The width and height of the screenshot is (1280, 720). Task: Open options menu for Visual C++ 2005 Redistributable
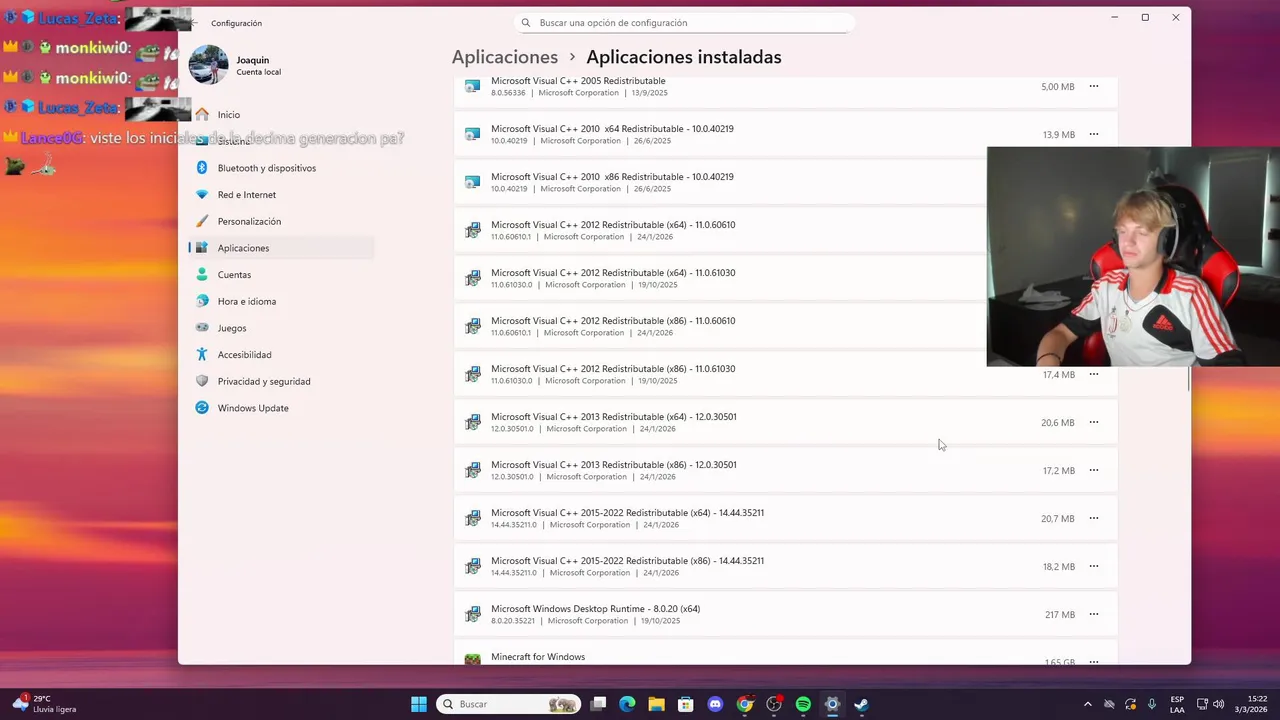1093,86
